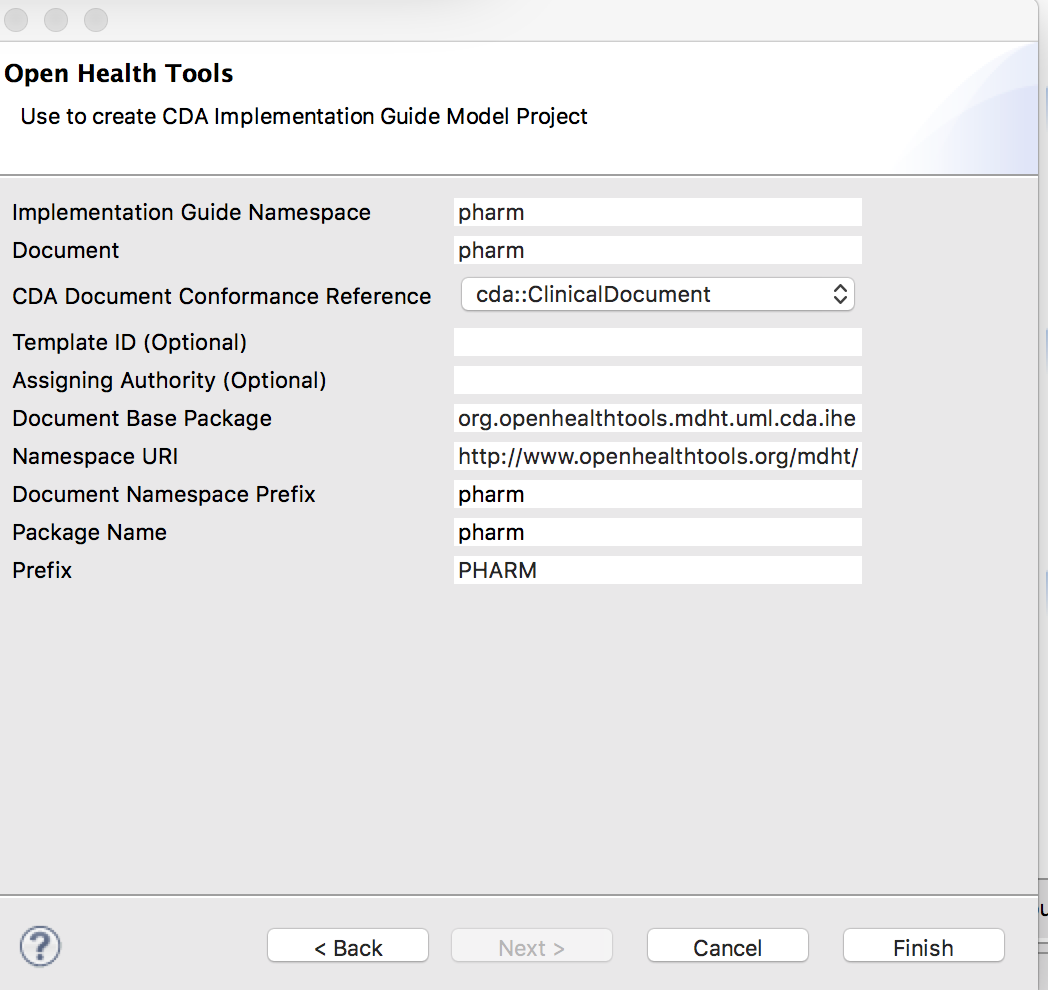Click the Open Health Tools title
This screenshot has height=990, width=1048.
click(118, 73)
